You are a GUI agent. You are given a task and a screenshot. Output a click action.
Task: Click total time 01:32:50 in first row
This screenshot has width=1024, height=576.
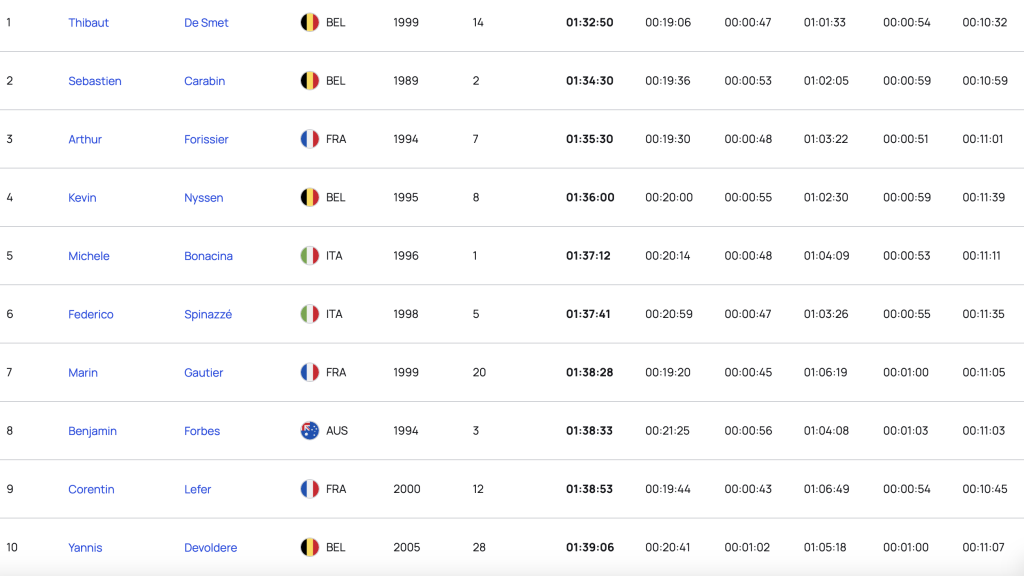[x=590, y=22]
